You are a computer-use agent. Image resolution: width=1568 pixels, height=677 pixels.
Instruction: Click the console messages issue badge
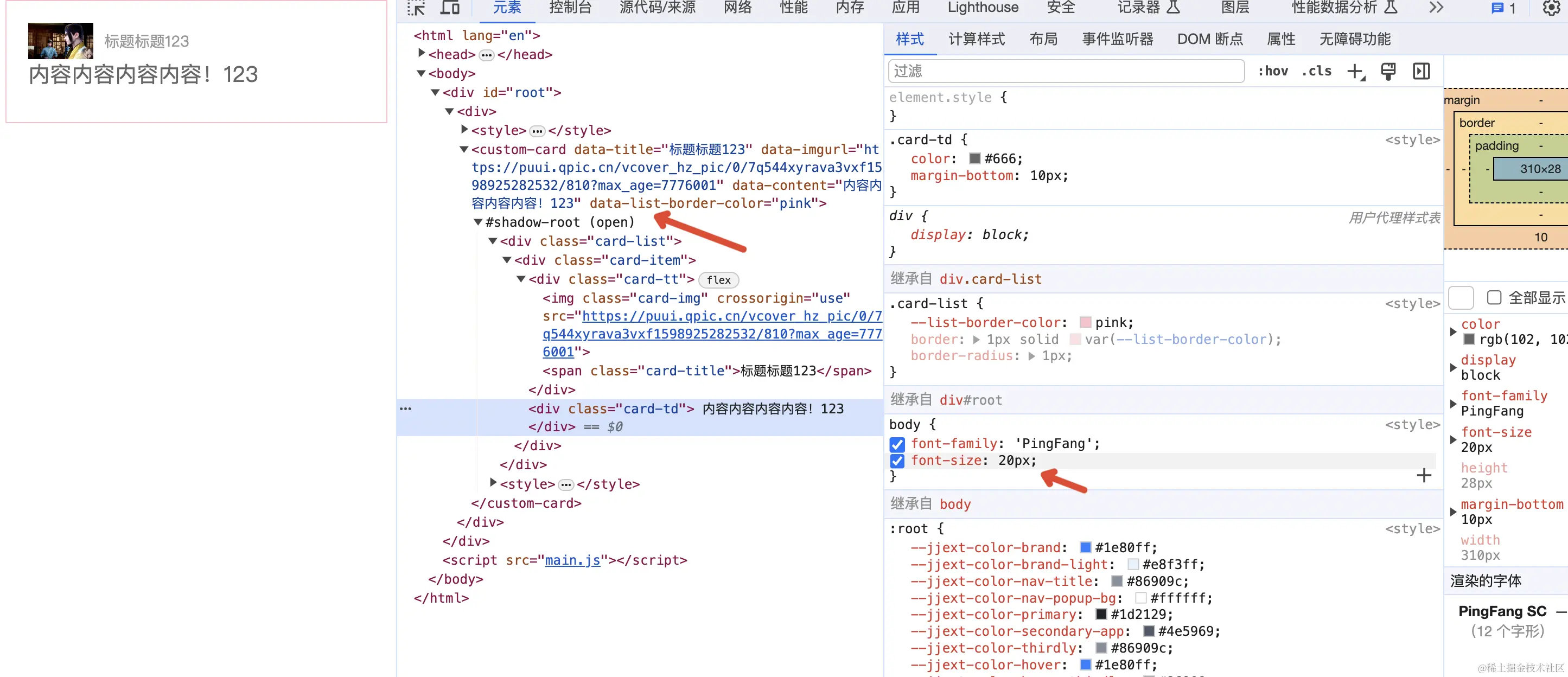1503,8
